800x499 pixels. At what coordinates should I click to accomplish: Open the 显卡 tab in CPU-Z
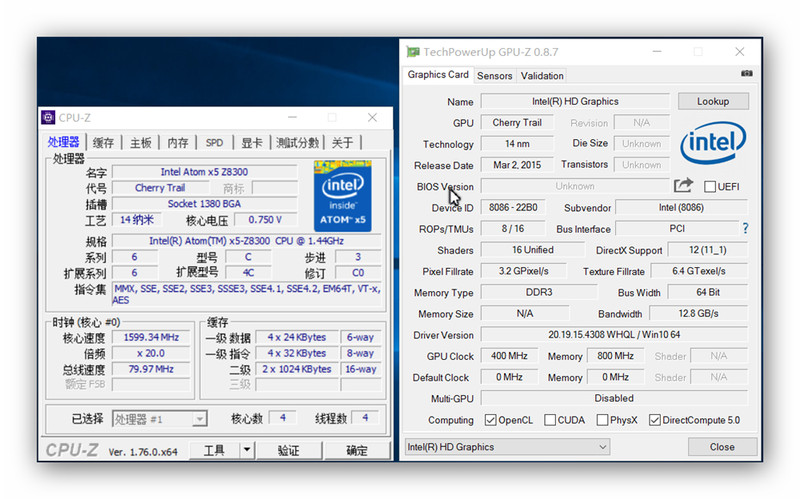click(x=252, y=143)
